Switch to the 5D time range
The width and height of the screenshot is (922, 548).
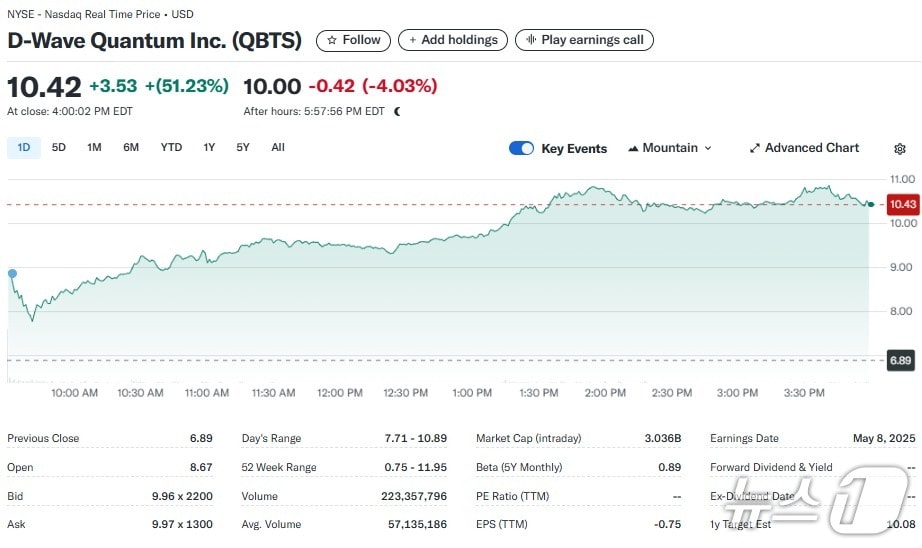click(59, 148)
